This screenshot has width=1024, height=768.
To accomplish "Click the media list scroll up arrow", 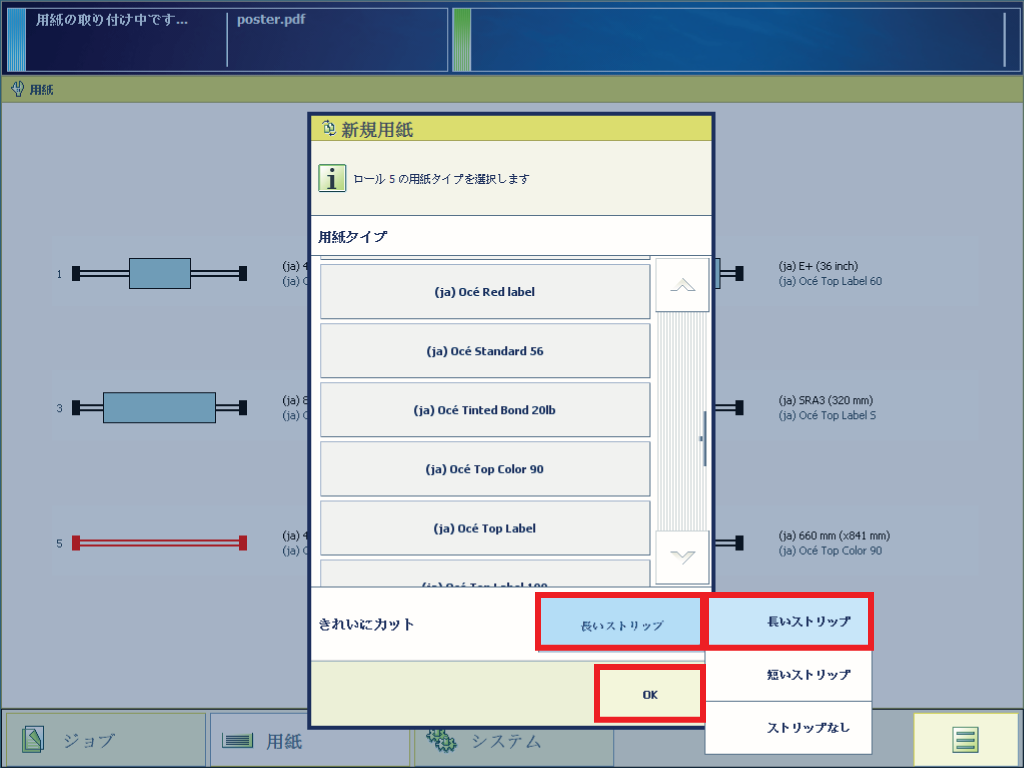I will [682, 285].
